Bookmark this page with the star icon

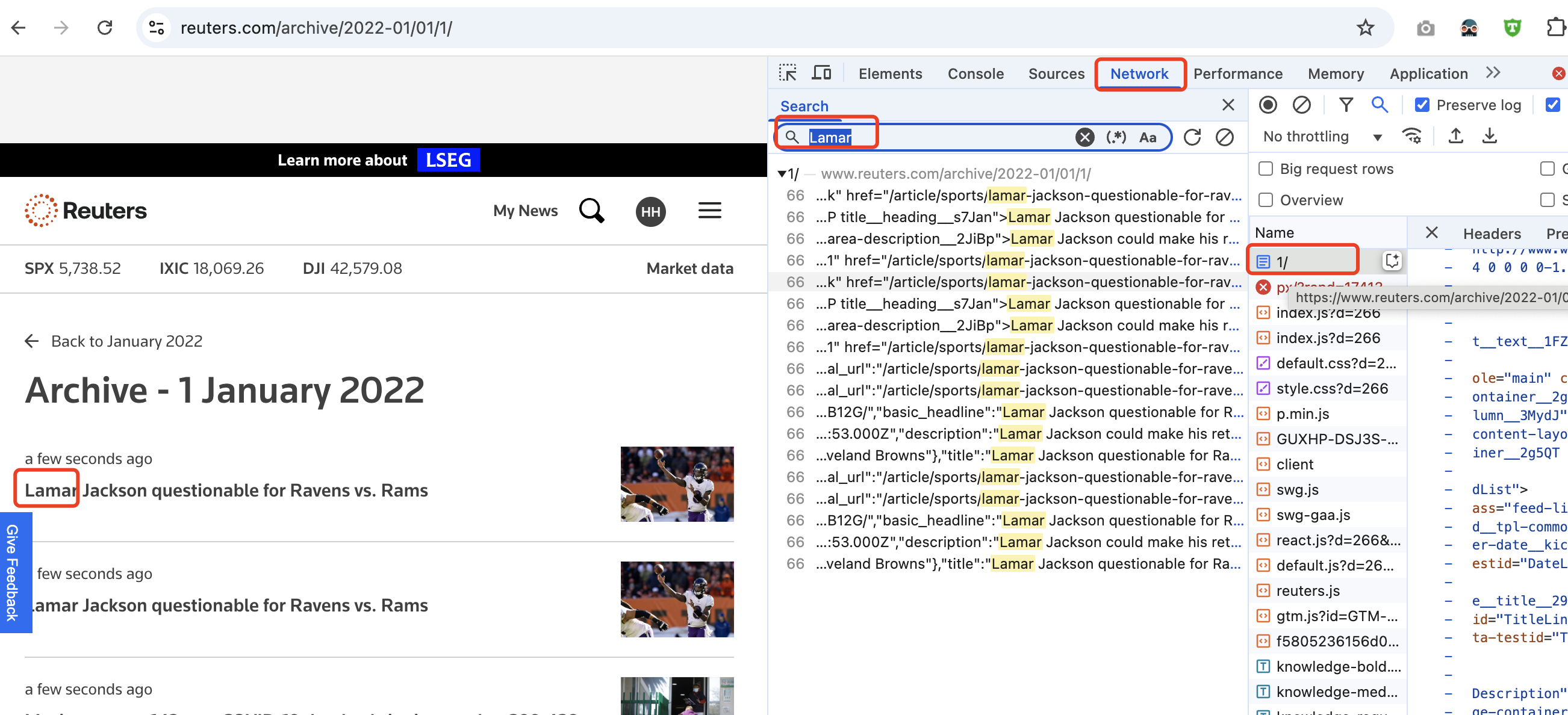click(1365, 27)
